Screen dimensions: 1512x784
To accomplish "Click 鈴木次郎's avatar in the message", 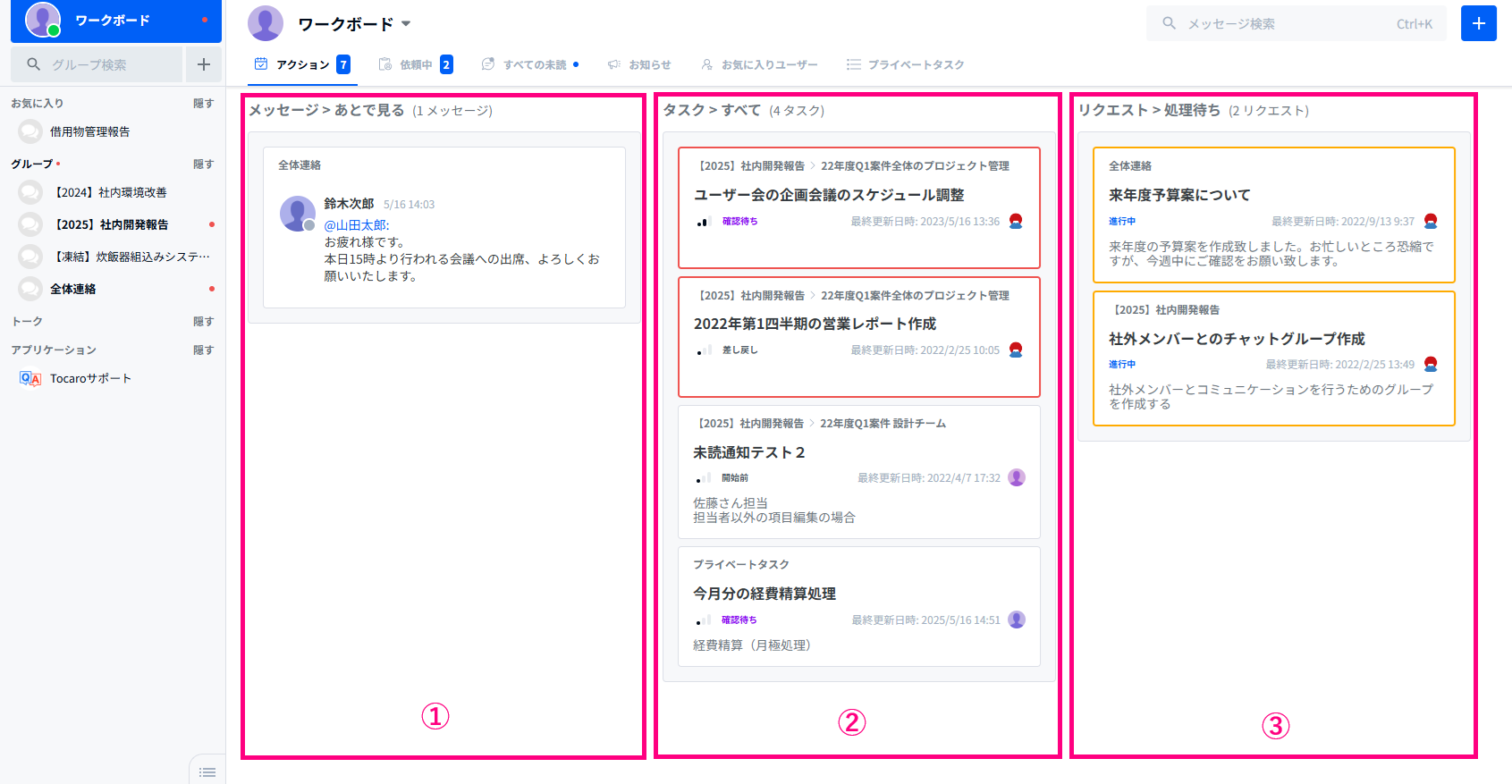I will click(297, 214).
